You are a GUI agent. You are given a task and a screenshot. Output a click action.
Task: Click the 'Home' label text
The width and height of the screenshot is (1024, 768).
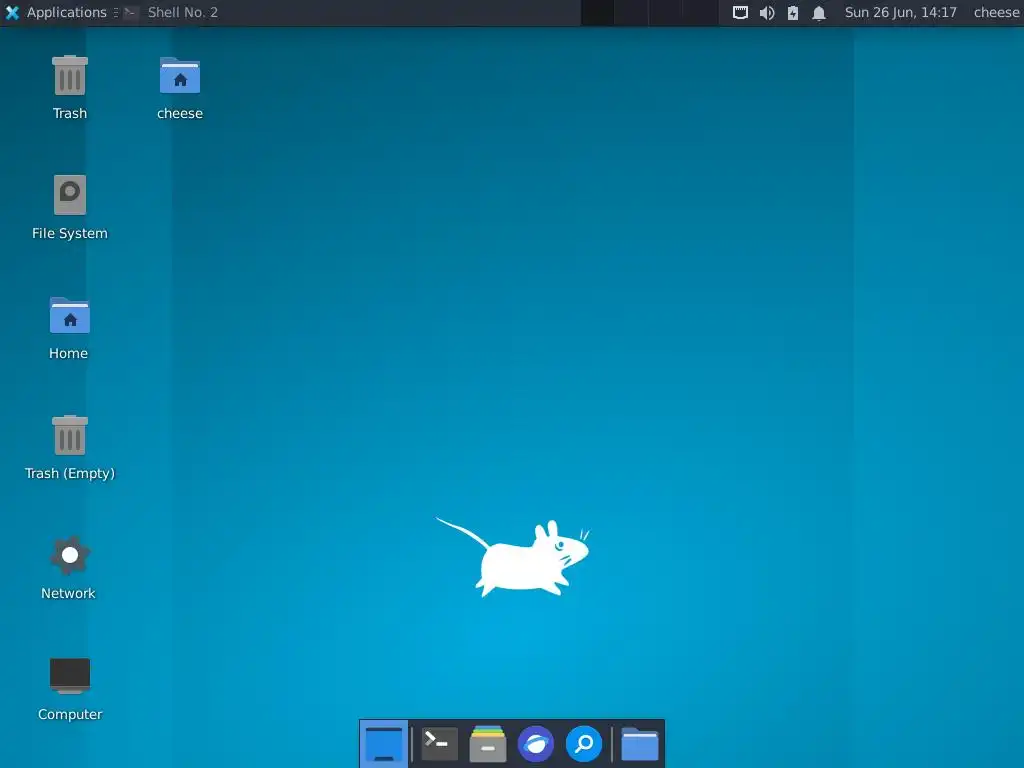pyautogui.click(x=69, y=353)
